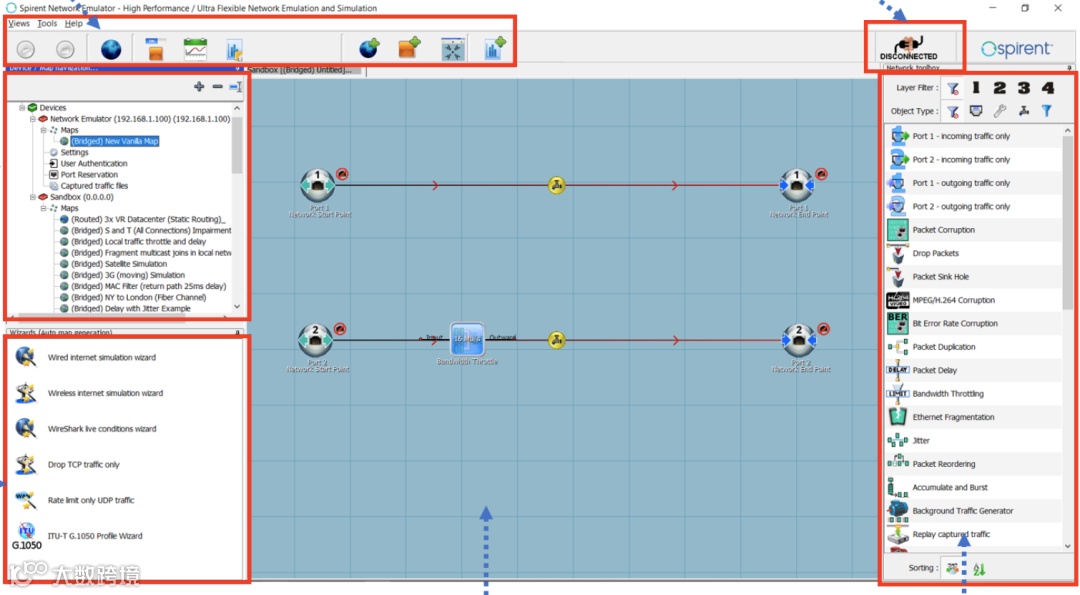Select Jitter toolbox item
This screenshot has width=1080, height=595.
[974, 441]
